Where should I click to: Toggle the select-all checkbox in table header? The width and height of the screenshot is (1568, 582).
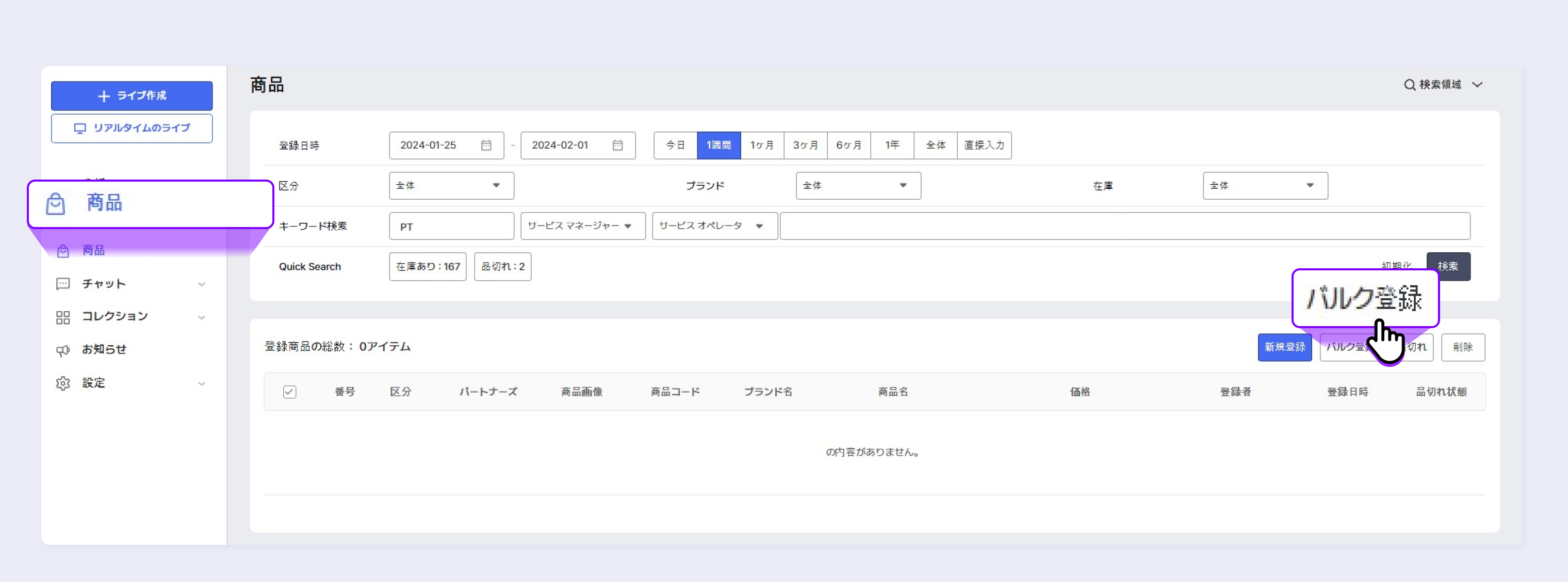(290, 392)
